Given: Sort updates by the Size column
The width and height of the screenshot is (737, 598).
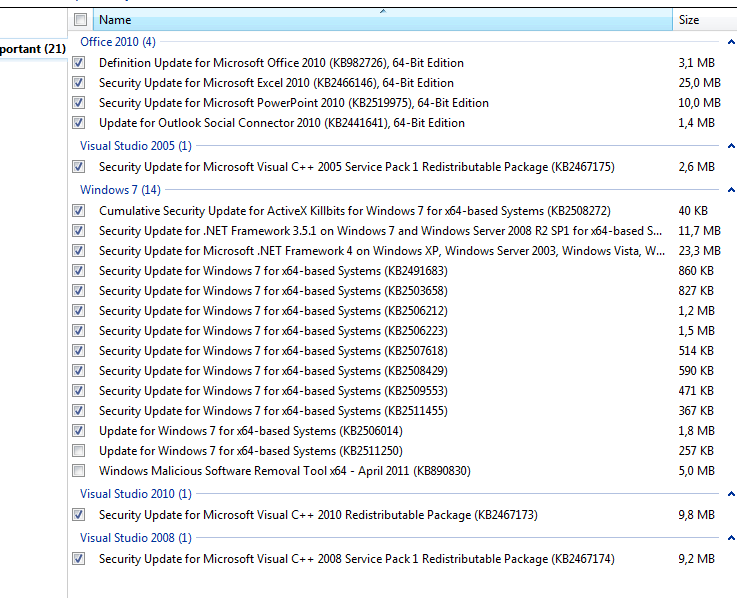Looking at the screenshot, I should [x=705, y=20].
